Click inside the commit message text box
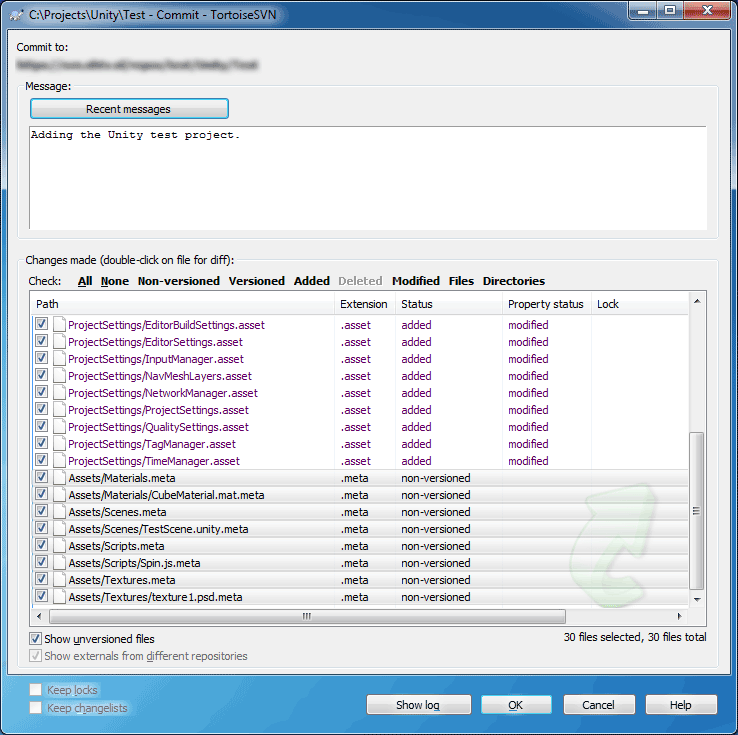The image size is (738, 735). coord(368,177)
